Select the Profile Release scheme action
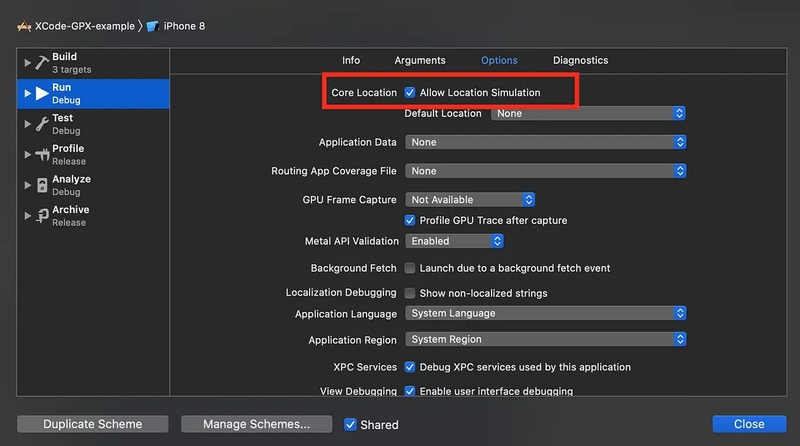 [93, 155]
